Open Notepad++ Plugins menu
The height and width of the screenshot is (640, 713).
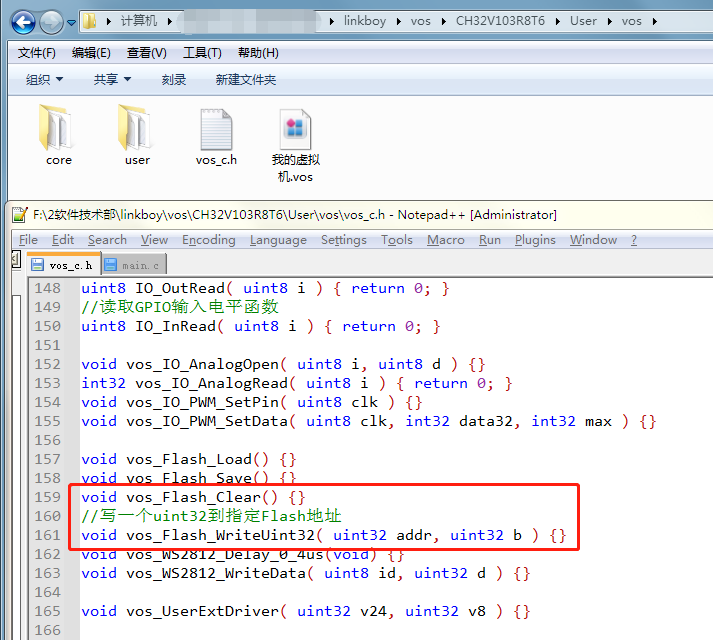[535, 240]
